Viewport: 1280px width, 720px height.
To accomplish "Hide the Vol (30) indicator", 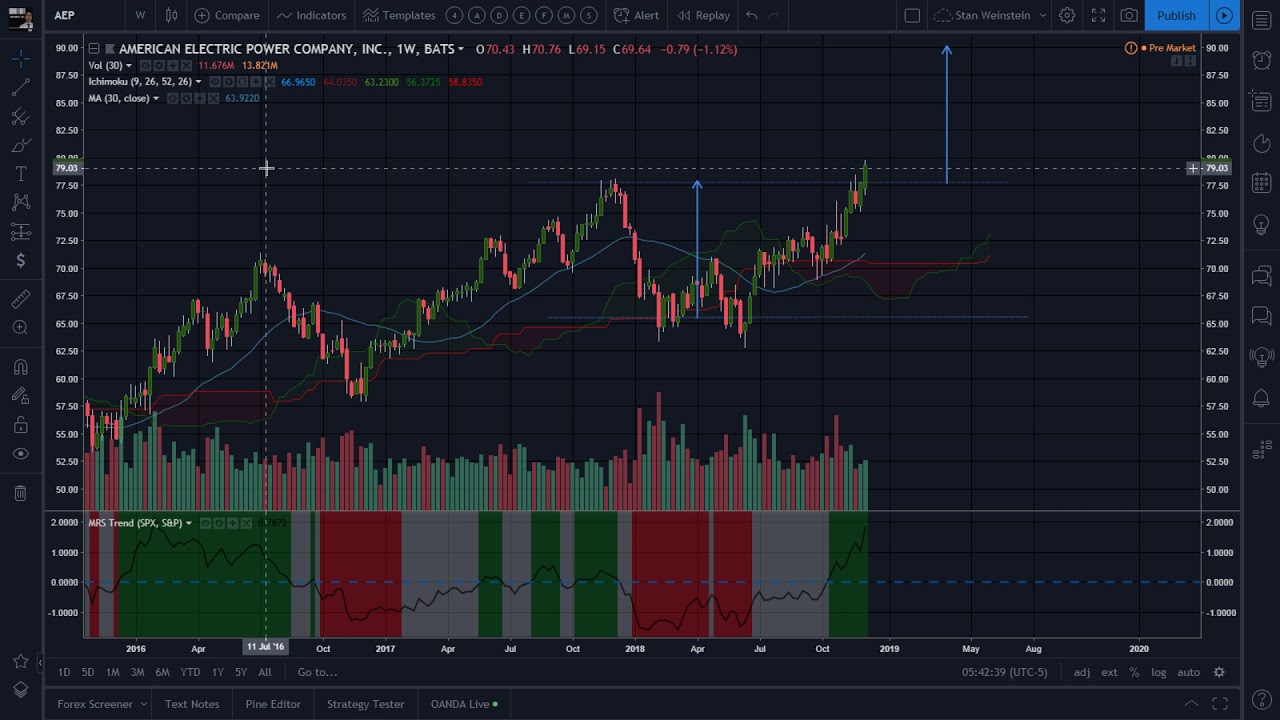I will pyautogui.click(x=145, y=66).
